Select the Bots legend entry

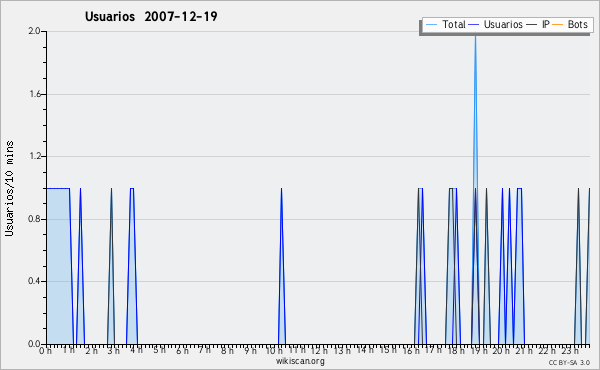(x=570, y=24)
